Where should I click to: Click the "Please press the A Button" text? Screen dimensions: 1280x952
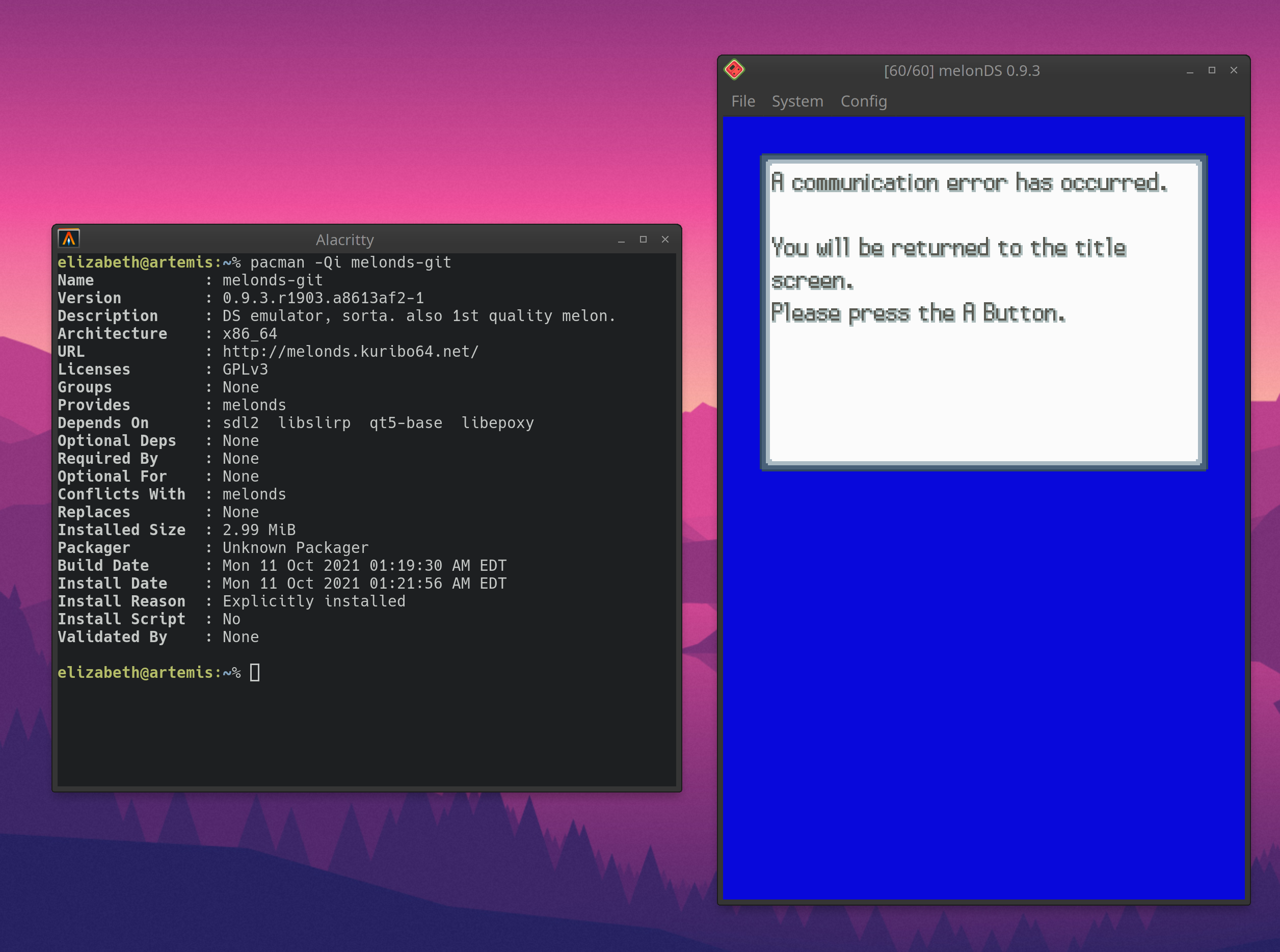pyautogui.click(x=918, y=313)
